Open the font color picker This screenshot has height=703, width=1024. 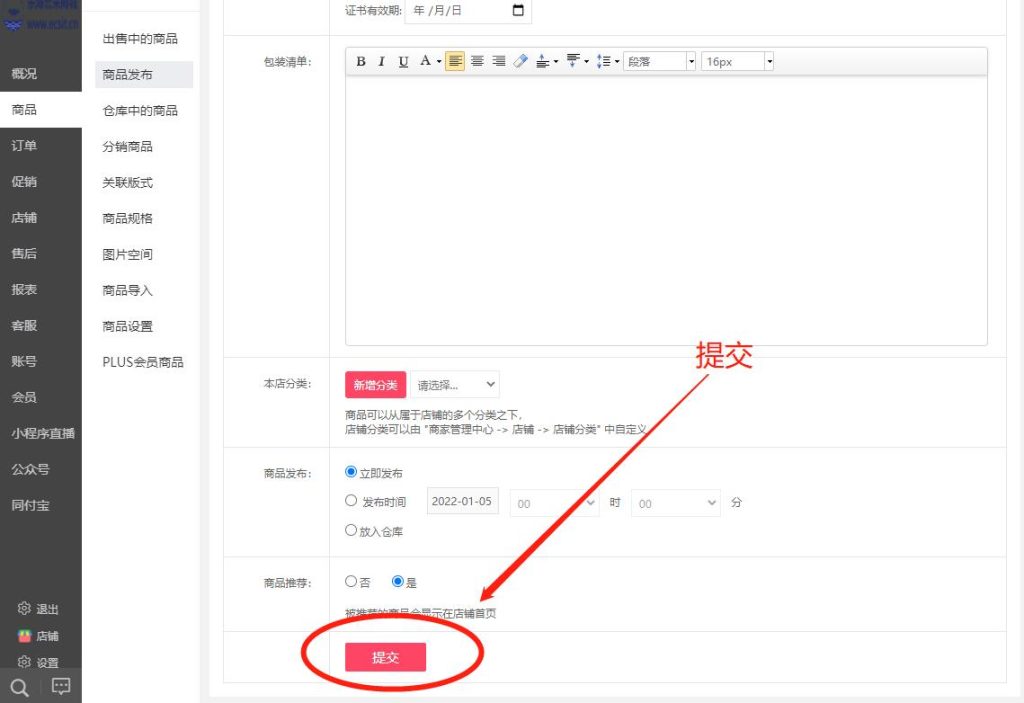(x=425, y=61)
